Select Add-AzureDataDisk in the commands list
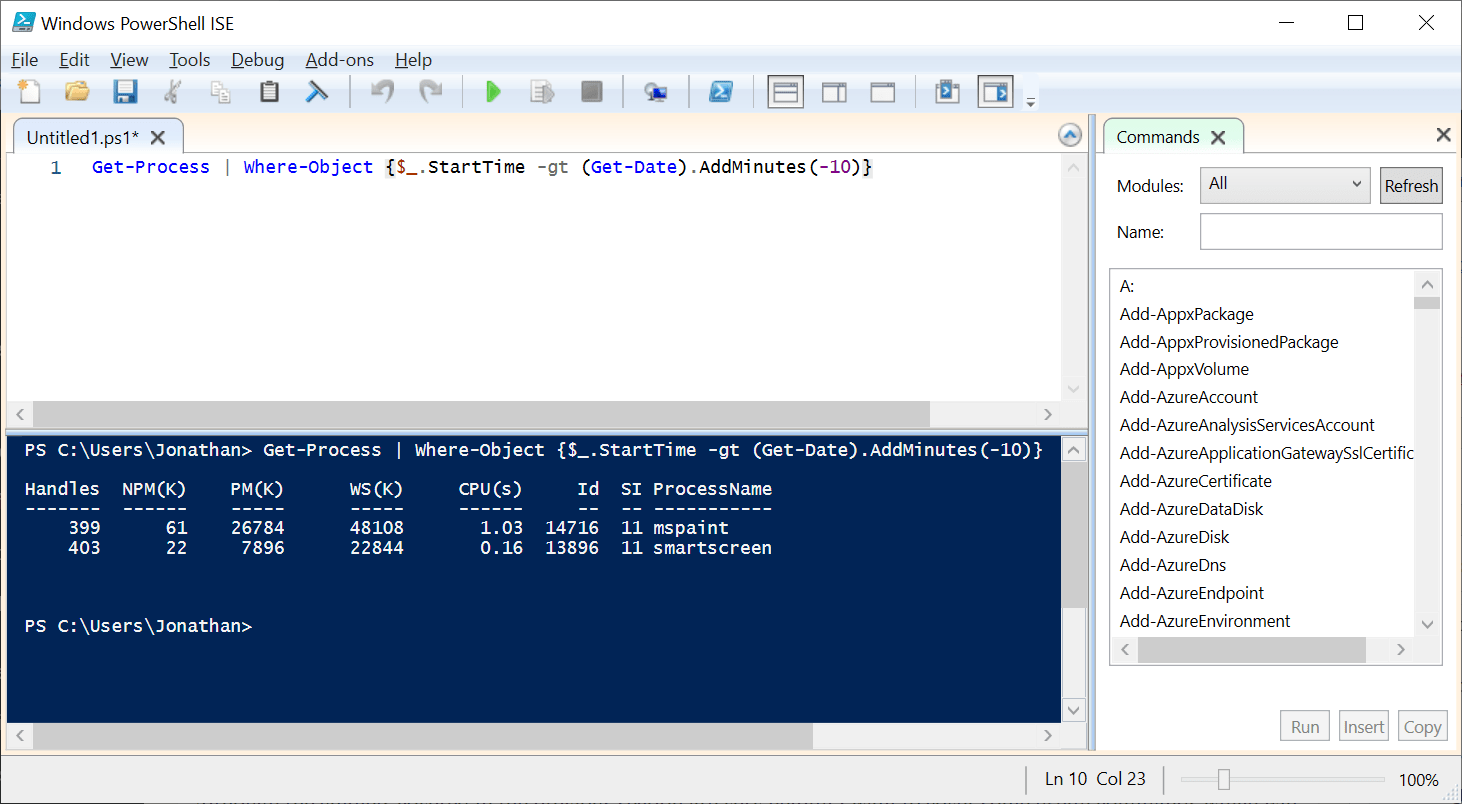Viewport: 1462px width, 804px height. point(1191,509)
